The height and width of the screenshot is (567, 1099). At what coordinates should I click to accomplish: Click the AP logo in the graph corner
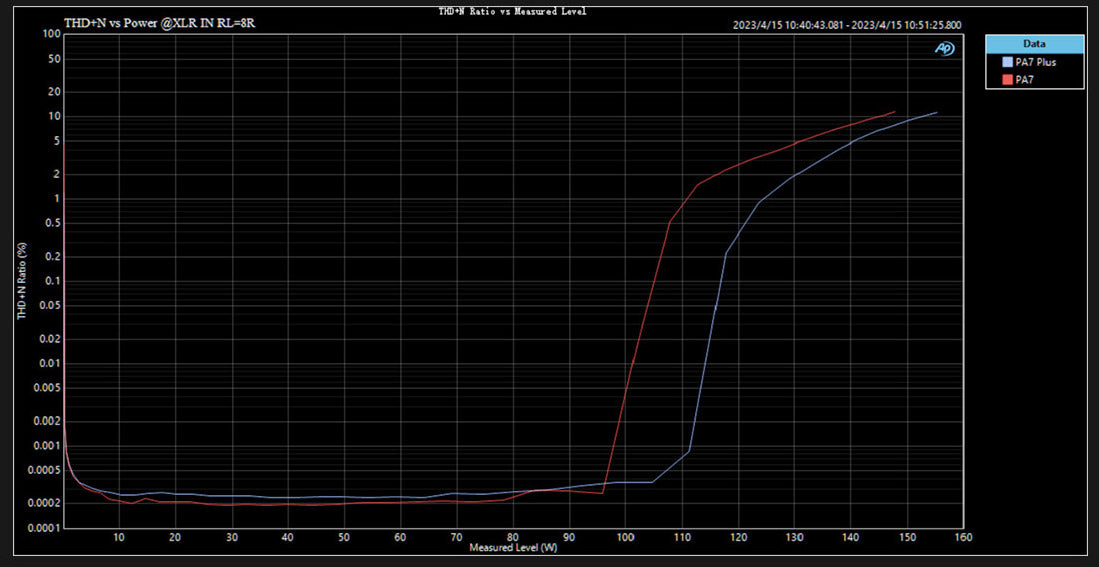tap(944, 48)
